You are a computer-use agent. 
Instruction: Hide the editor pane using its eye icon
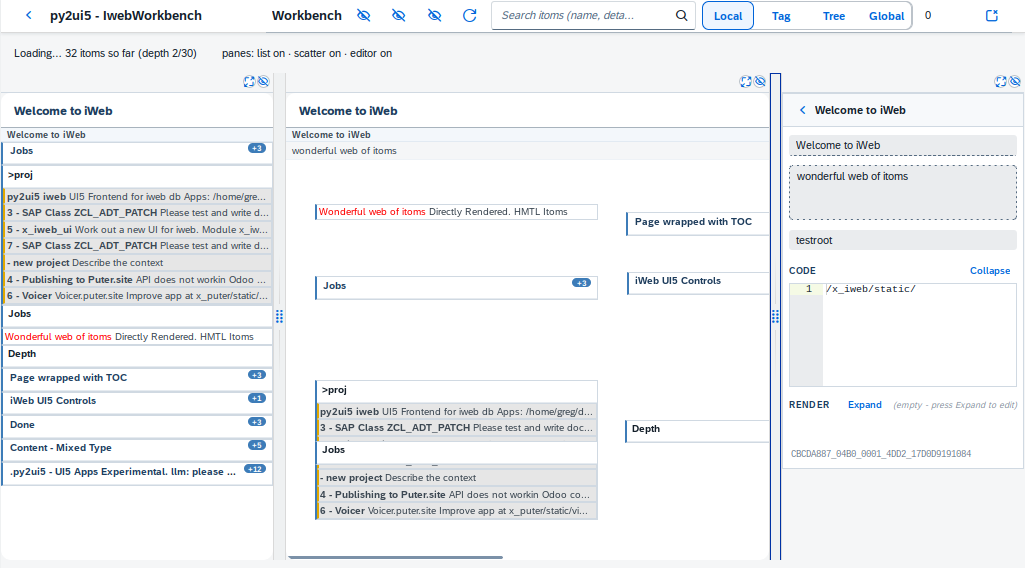click(x=1015, y=82)
